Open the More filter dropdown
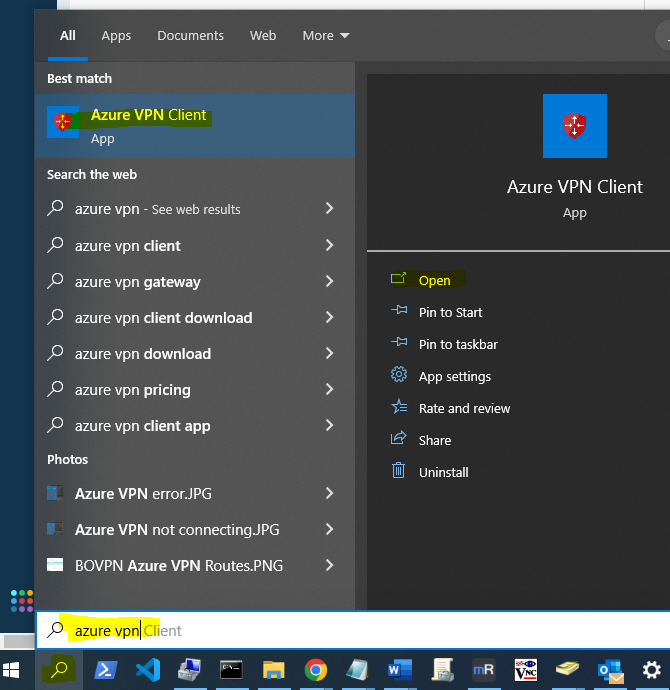The width and height of the screenshot is (670, 690). point(326,36)
